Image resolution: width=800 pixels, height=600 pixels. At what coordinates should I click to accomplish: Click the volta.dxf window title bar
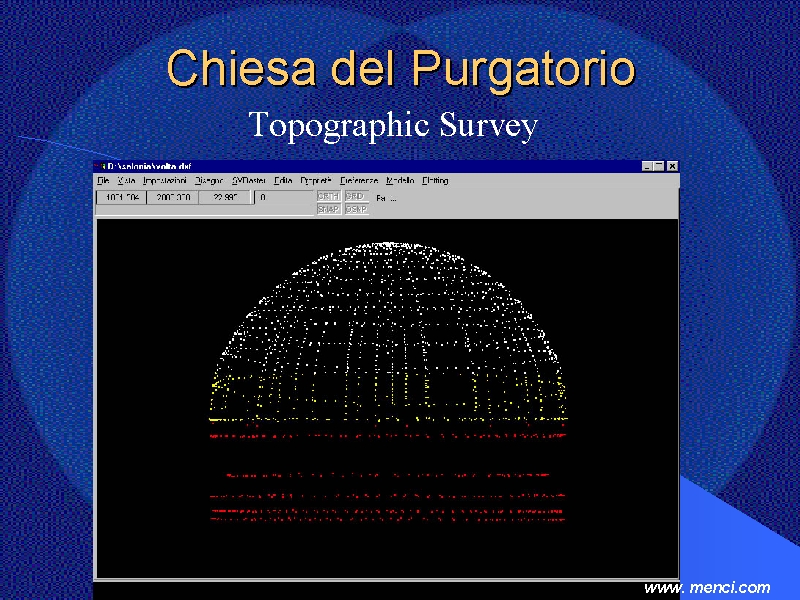click(x=386, y=166)
